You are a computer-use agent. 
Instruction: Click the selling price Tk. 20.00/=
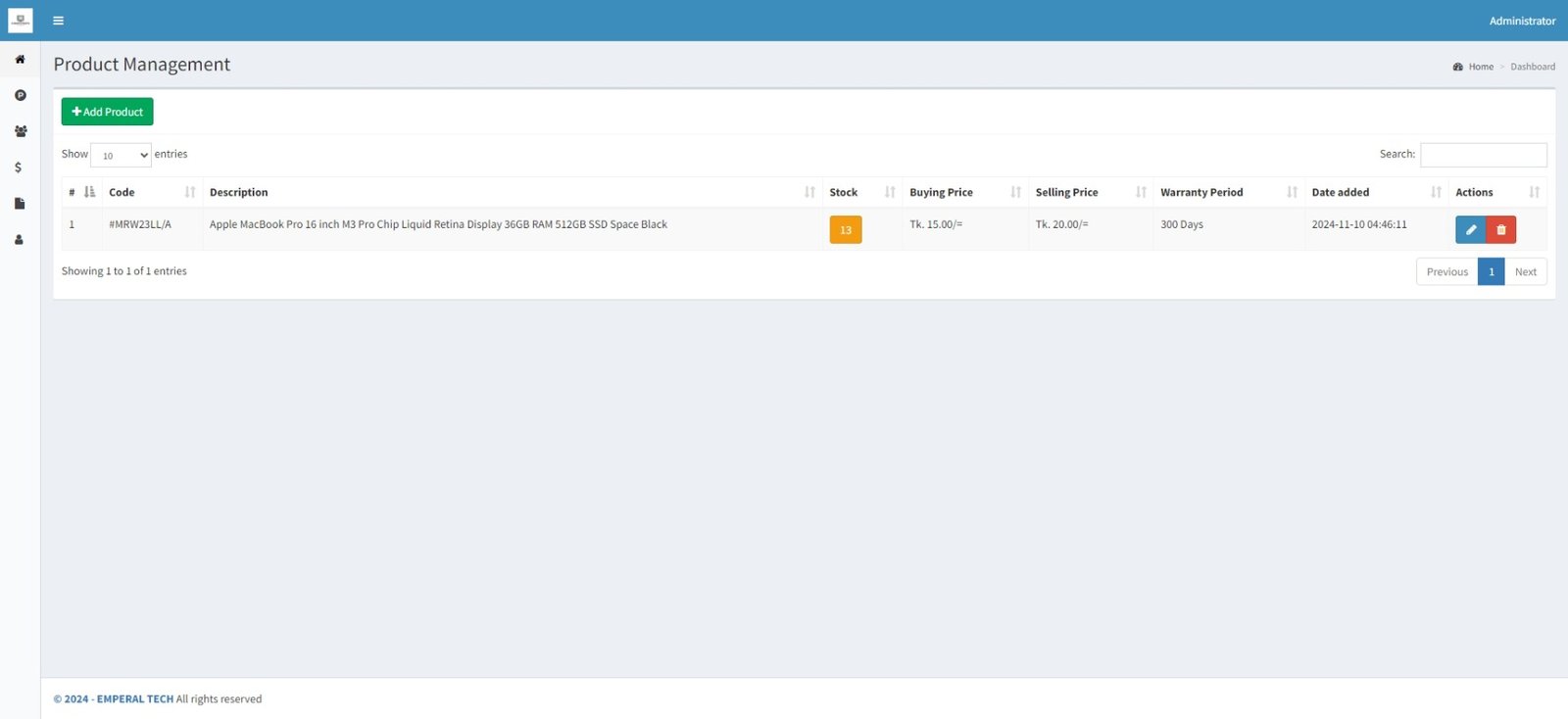click(x=1061, y=224)
